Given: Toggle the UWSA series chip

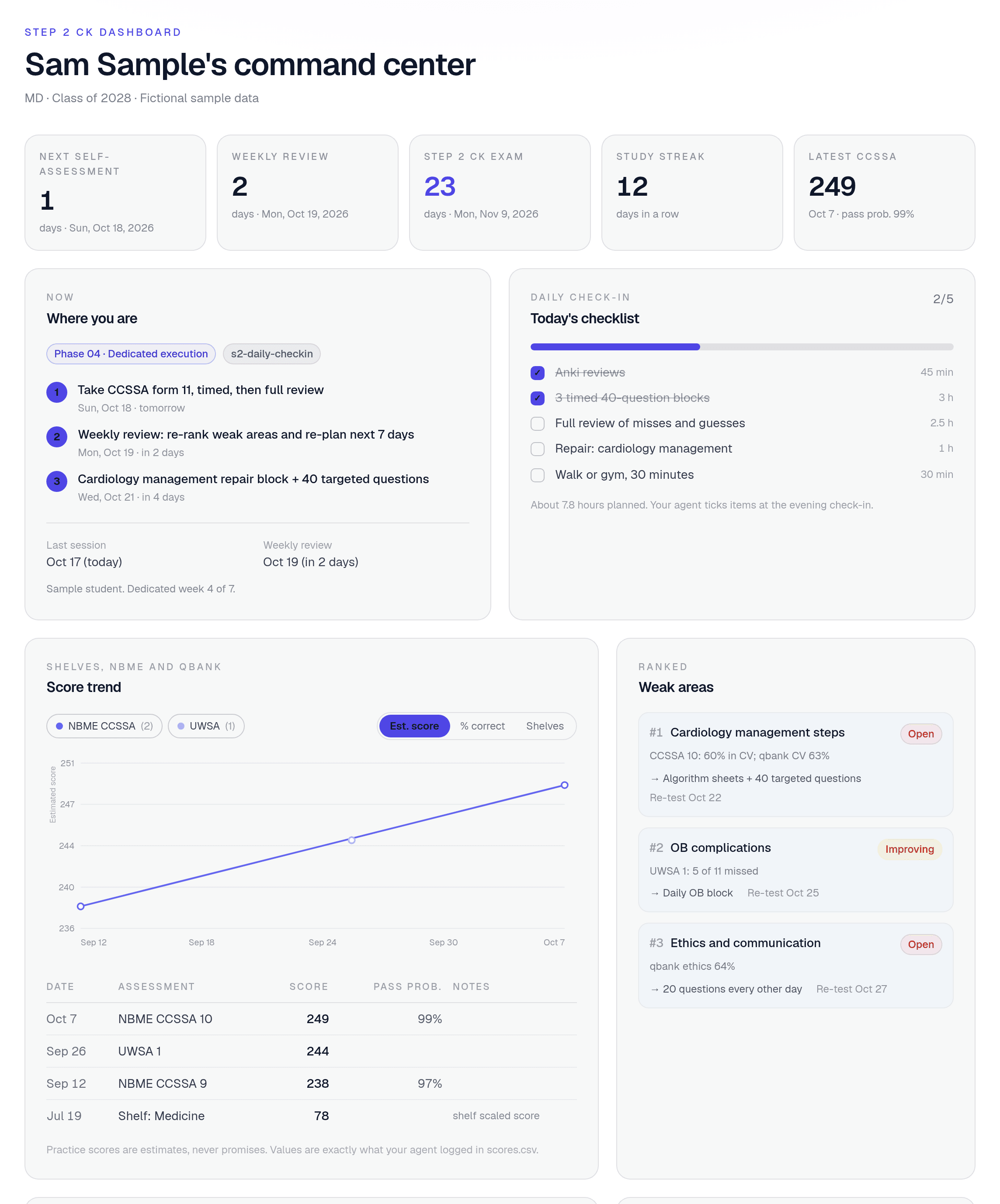Looking at the screenshot, I should click(206, 726).
